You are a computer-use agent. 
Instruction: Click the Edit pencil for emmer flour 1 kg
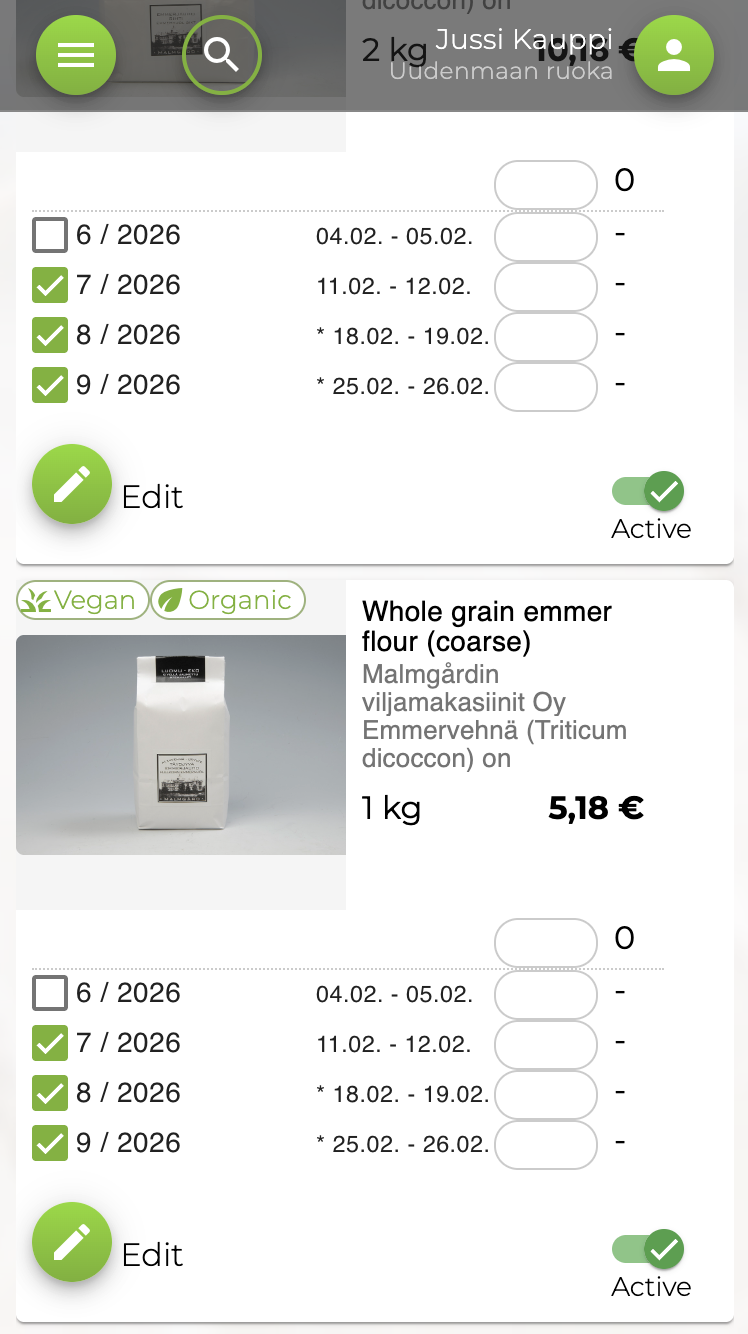pyautogui.click(x=71, y=1243)
